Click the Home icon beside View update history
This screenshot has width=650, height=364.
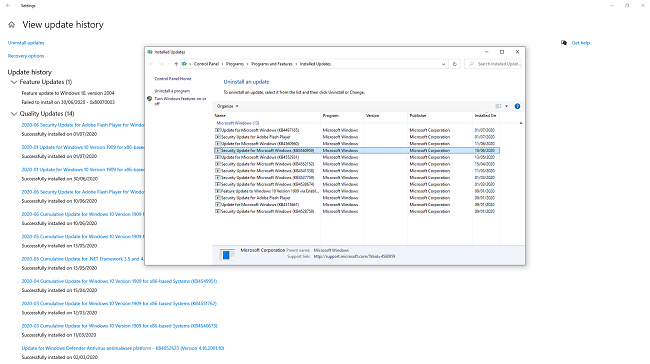tap(12, 25)
